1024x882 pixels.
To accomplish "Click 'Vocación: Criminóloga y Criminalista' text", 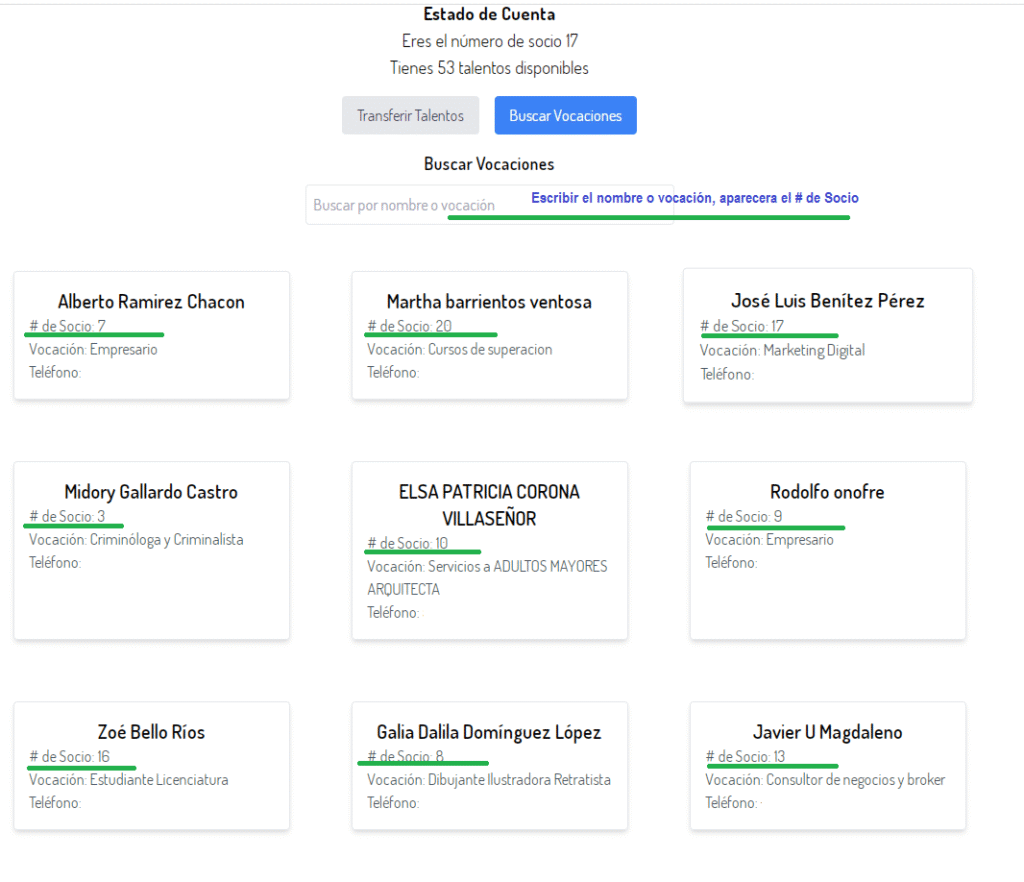I will pos(136,540).
